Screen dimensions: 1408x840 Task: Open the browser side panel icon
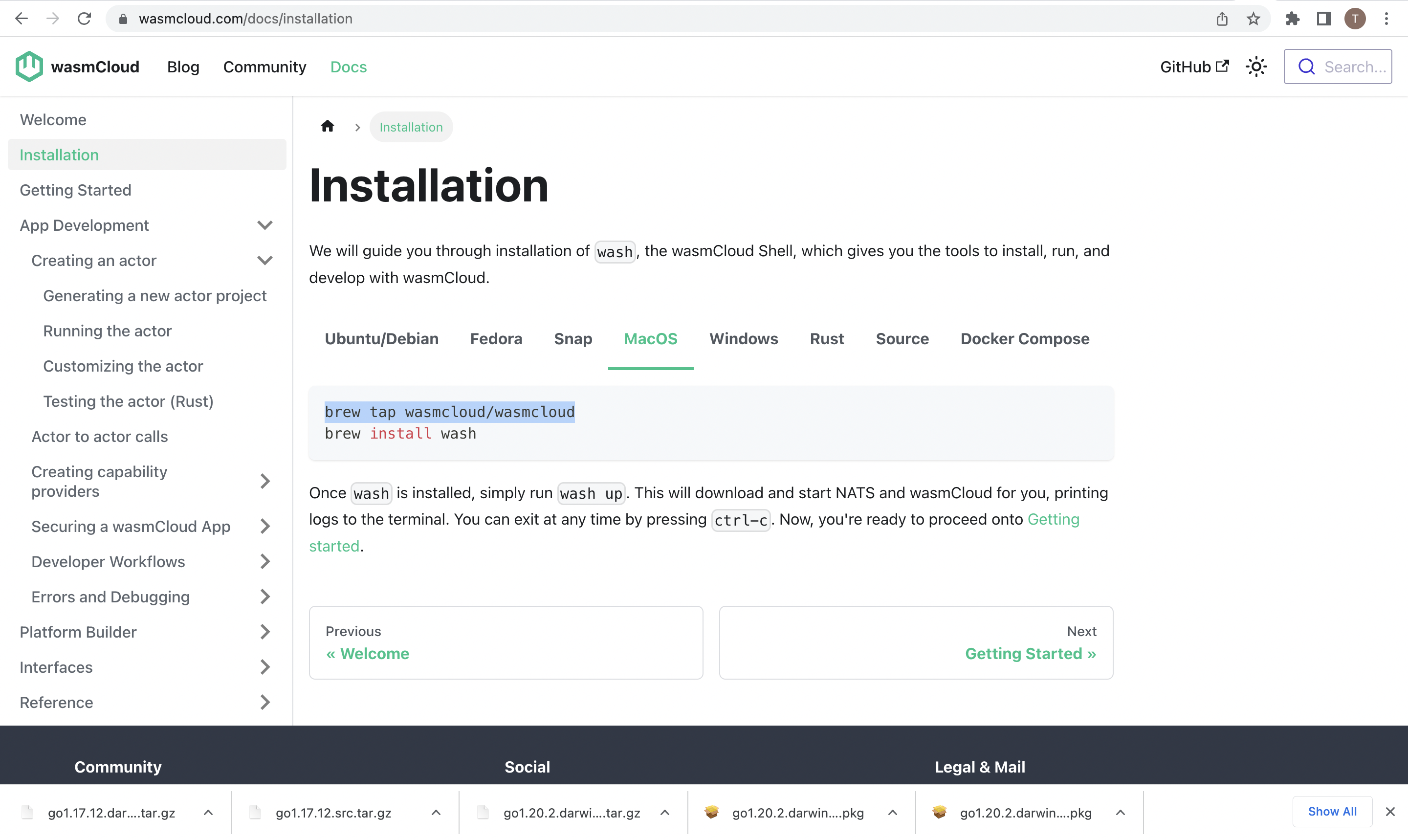pos(1323,19)
